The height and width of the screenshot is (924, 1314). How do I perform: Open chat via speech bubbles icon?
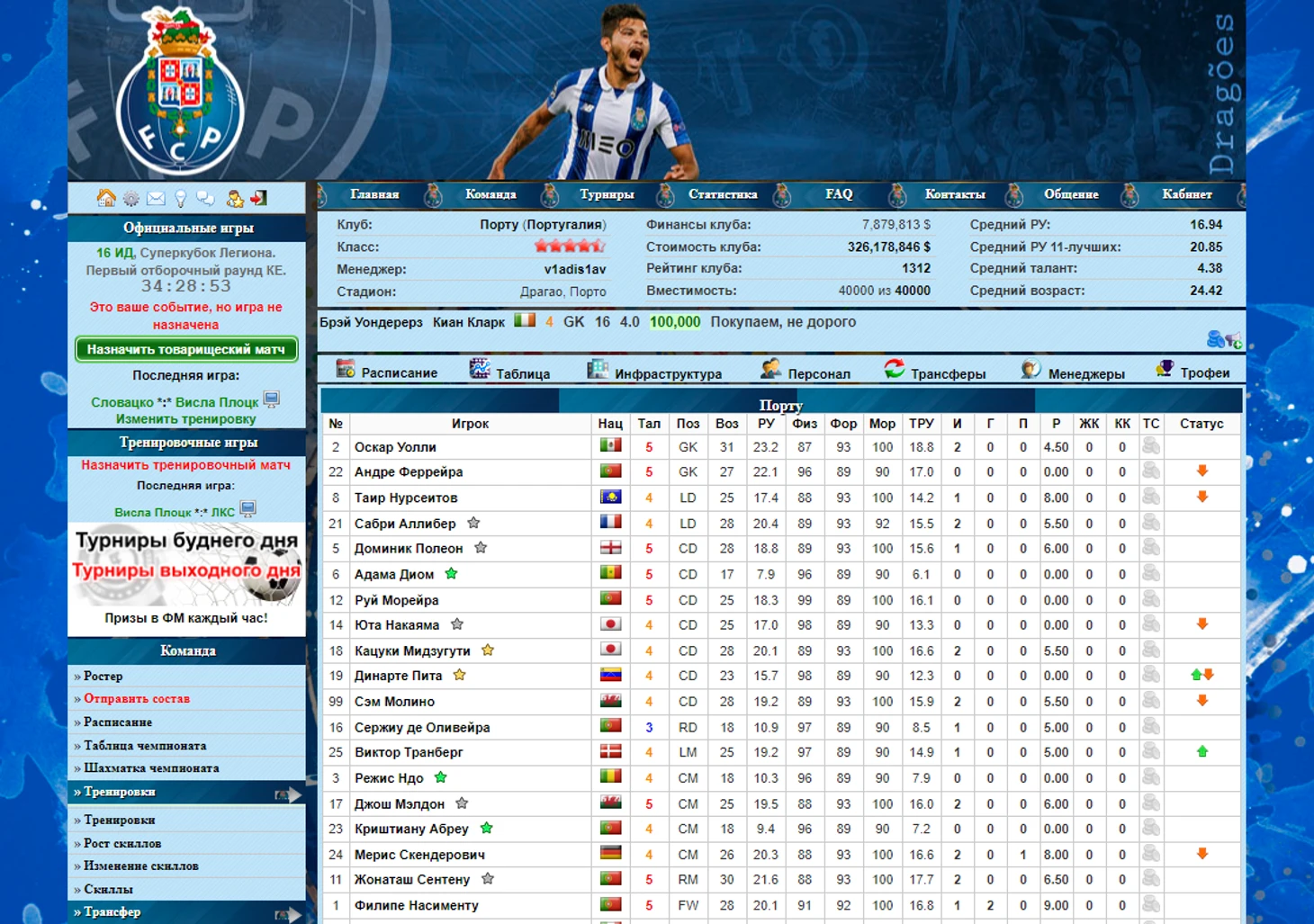pyautogui.click(x=206, y=199)
